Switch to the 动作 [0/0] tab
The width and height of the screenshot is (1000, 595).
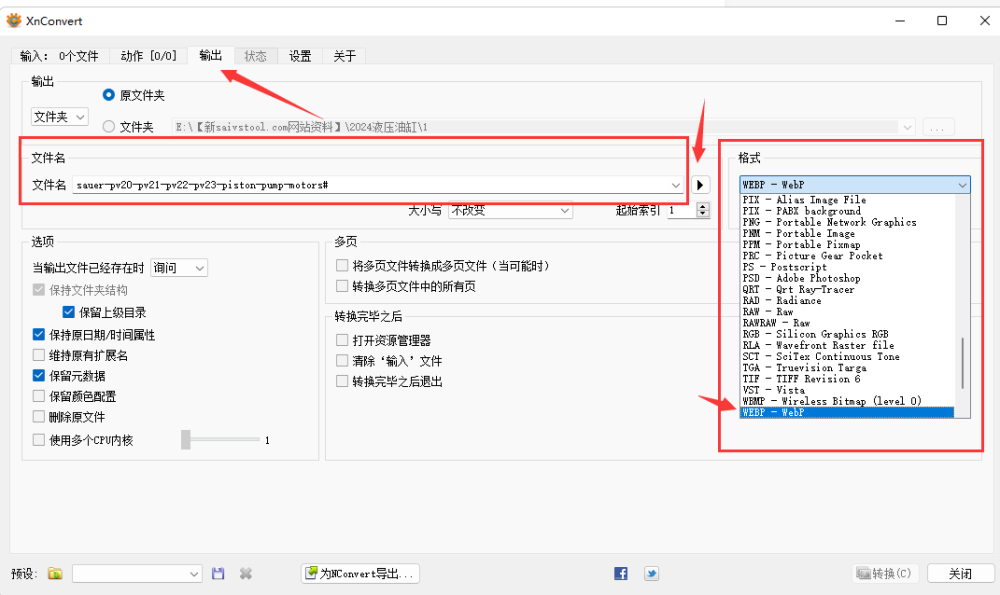(148, 56)
